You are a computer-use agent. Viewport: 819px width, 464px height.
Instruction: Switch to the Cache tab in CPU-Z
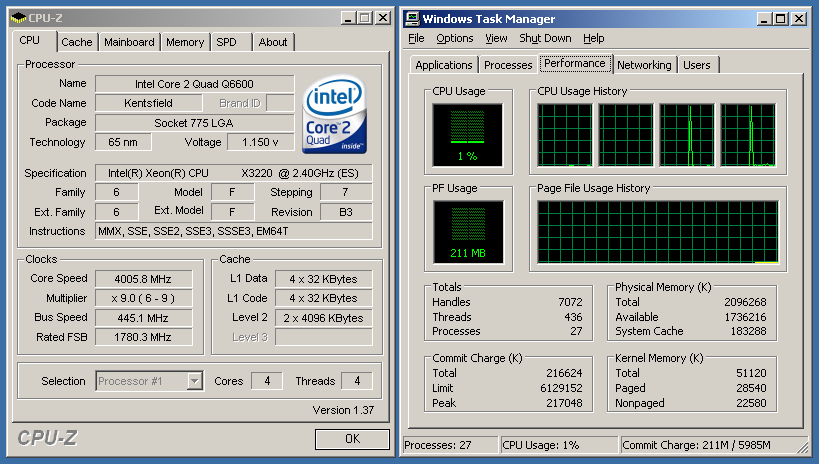tap(77, 42)
